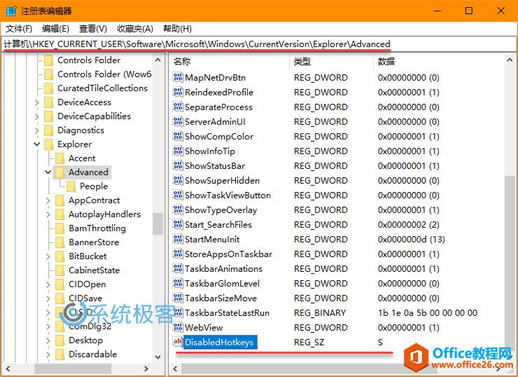Screen dimensions: 518x377
Task: Expand the BitBucket key
Action: coord(48,256)
